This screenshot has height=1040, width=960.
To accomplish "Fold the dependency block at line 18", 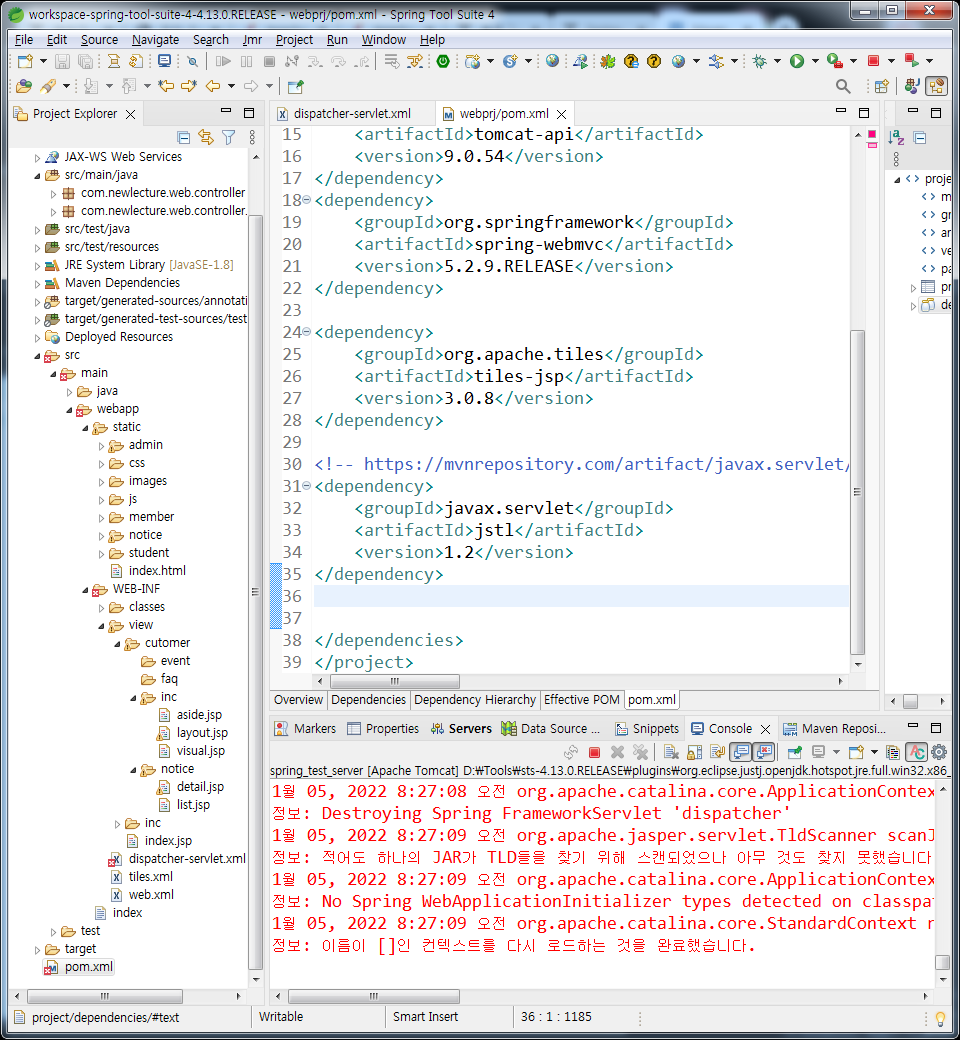I will 307,199.
